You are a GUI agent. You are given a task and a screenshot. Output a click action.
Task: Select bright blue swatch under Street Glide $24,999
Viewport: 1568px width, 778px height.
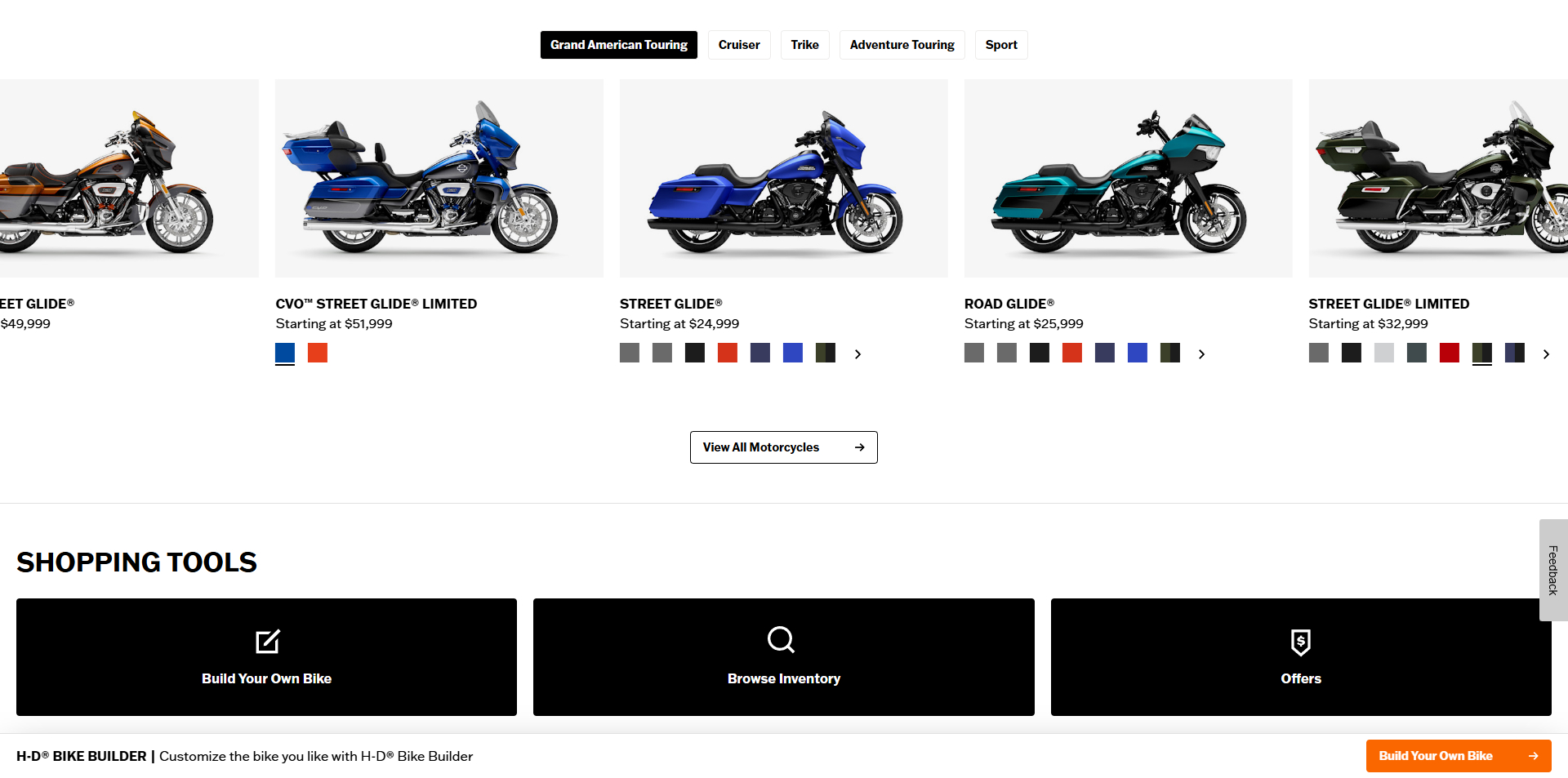point(793,353)
